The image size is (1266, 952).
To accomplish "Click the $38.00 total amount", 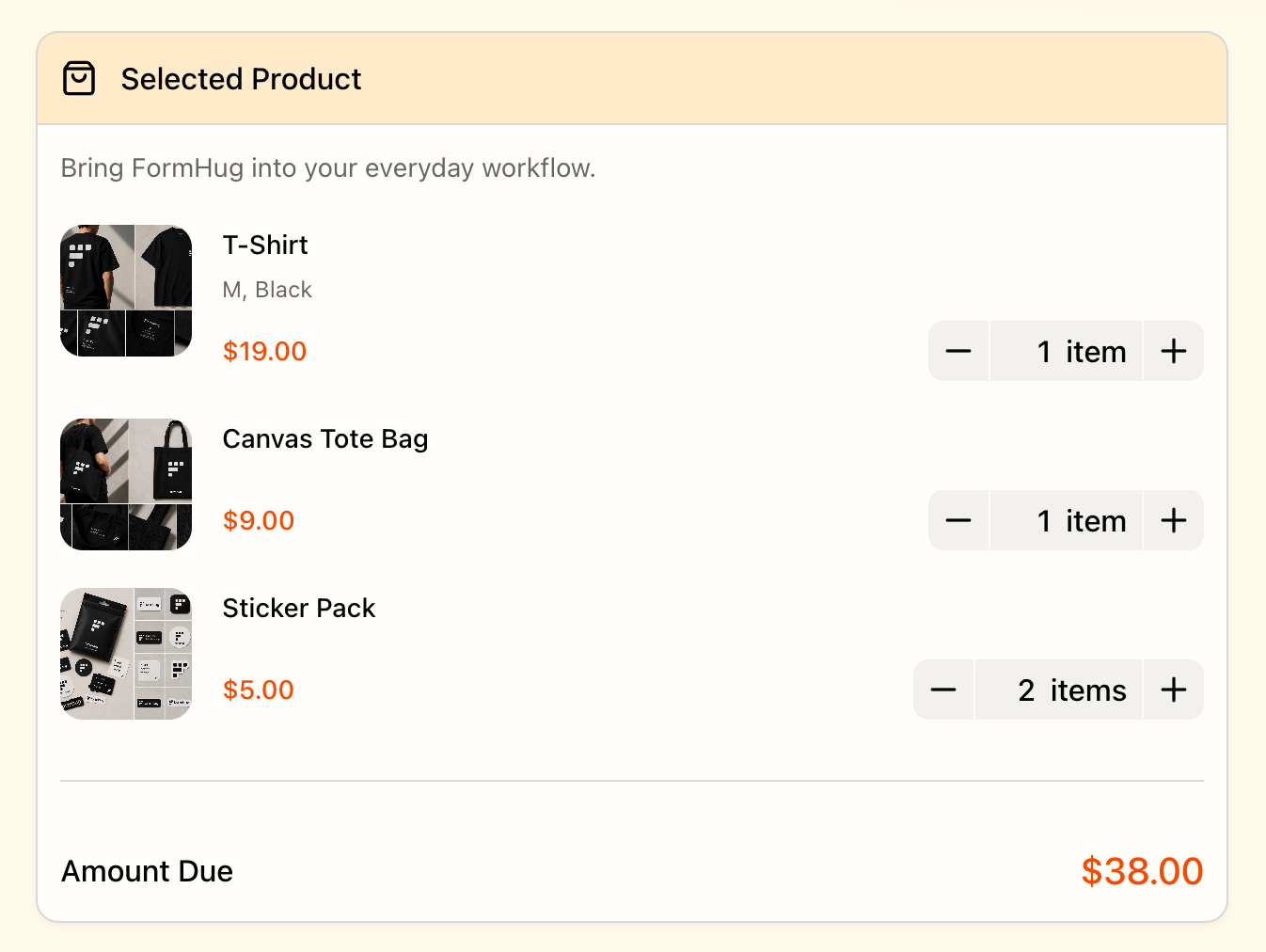I will point(1142,871).
